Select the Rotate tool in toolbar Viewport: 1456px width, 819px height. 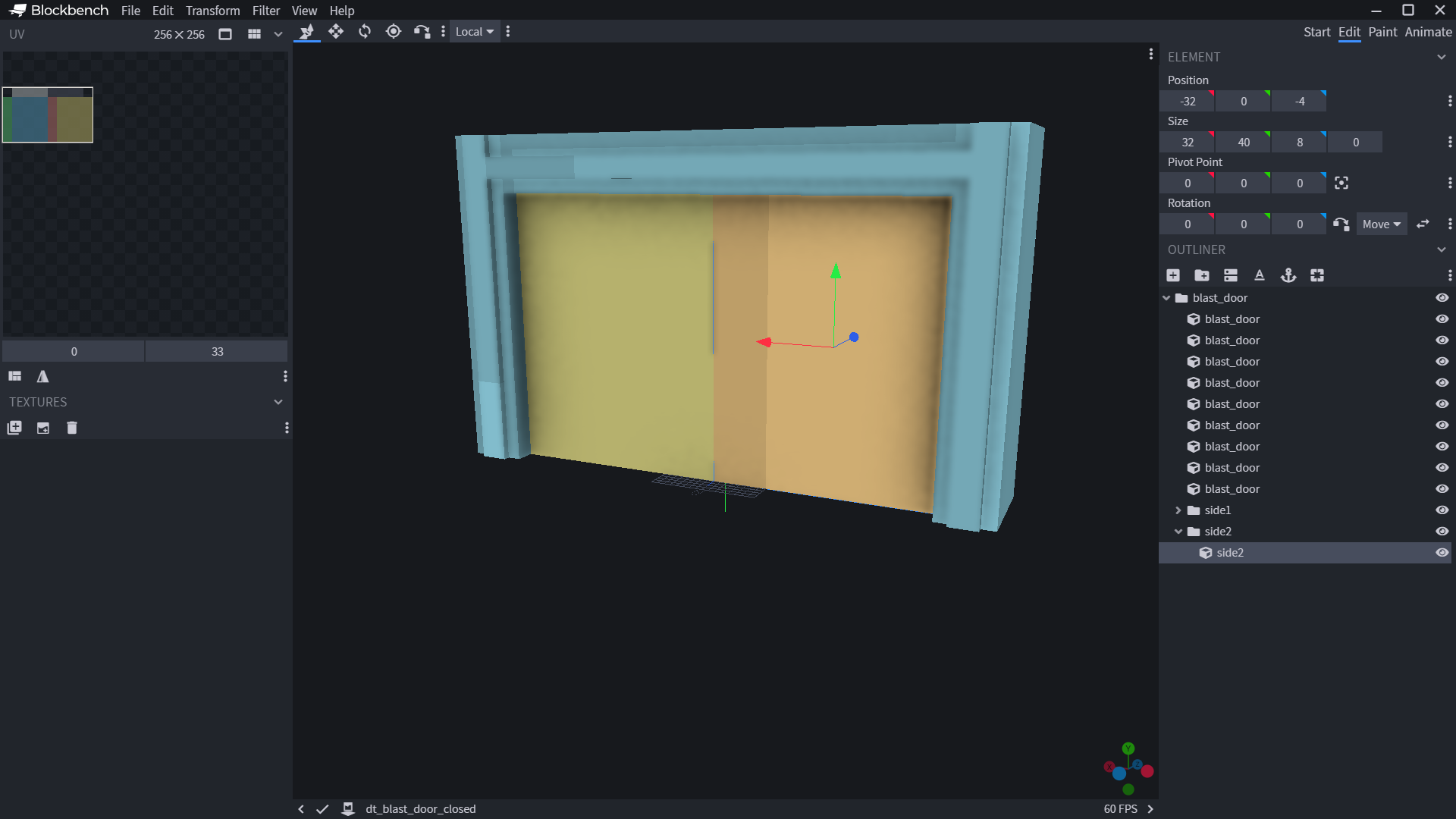(365, 32)
